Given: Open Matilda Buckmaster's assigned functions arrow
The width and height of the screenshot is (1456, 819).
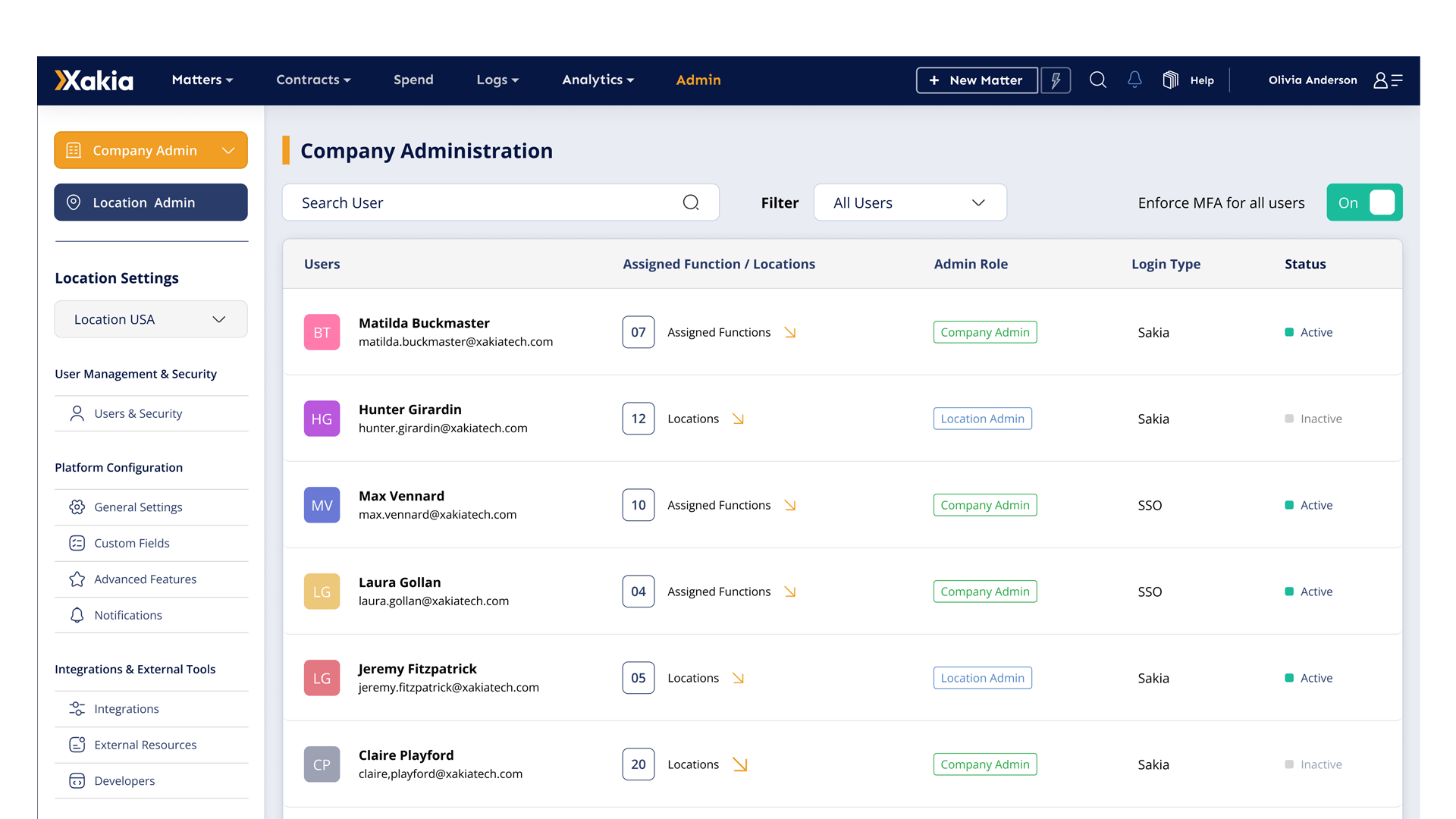Looking at the screenshot, I should 790,332.
